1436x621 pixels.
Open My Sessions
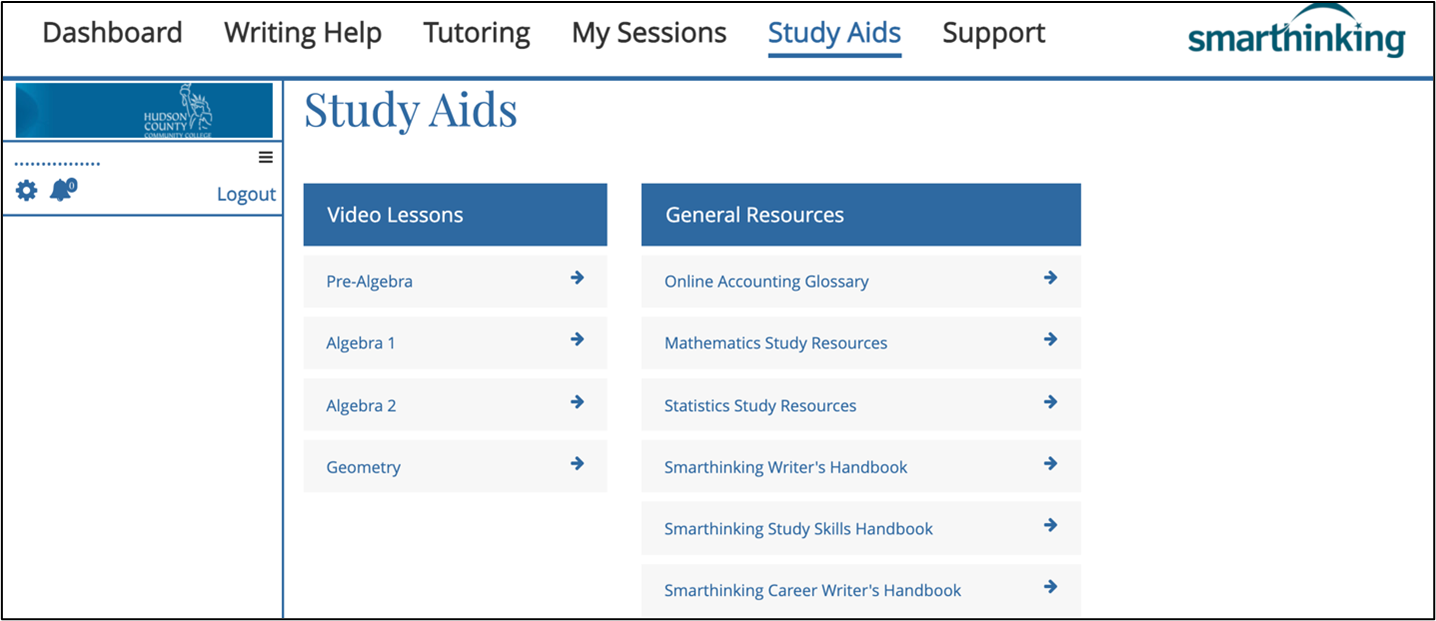click(x=649, y=33)
